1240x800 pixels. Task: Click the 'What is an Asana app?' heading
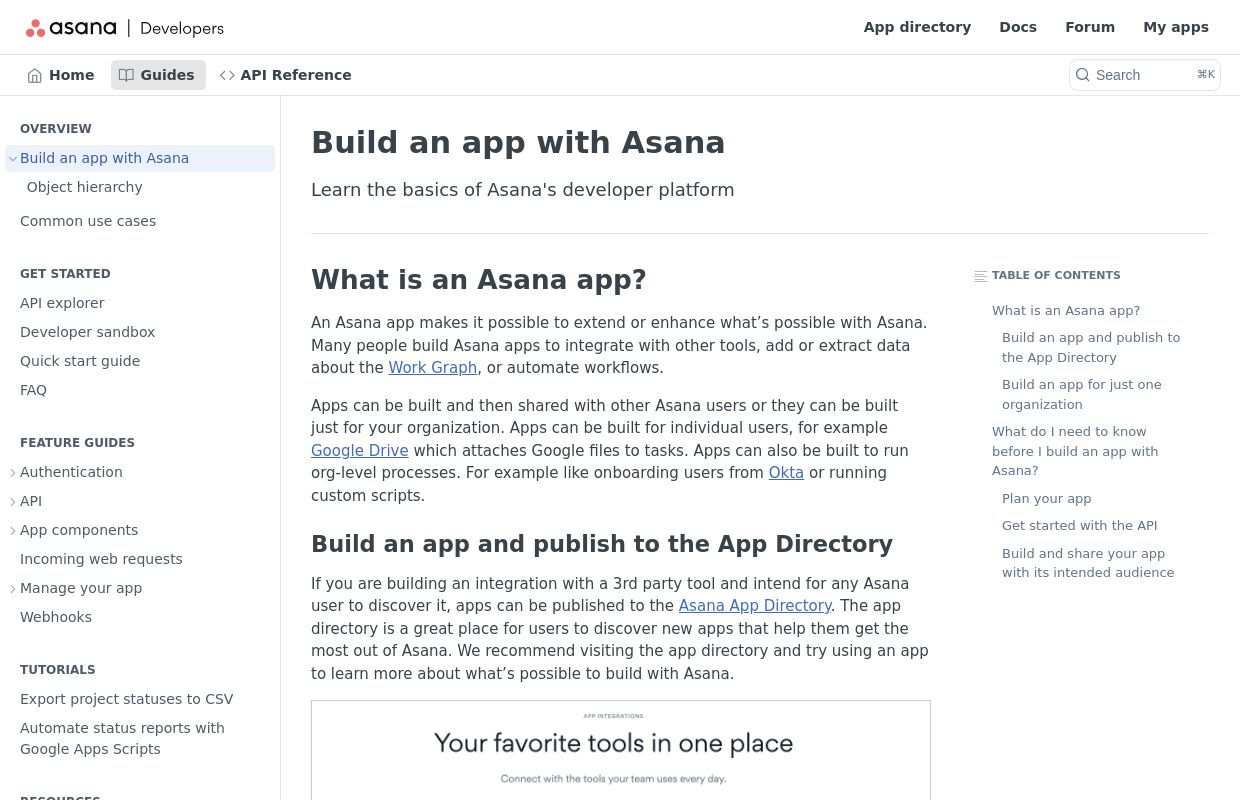[x=479, y=280]
